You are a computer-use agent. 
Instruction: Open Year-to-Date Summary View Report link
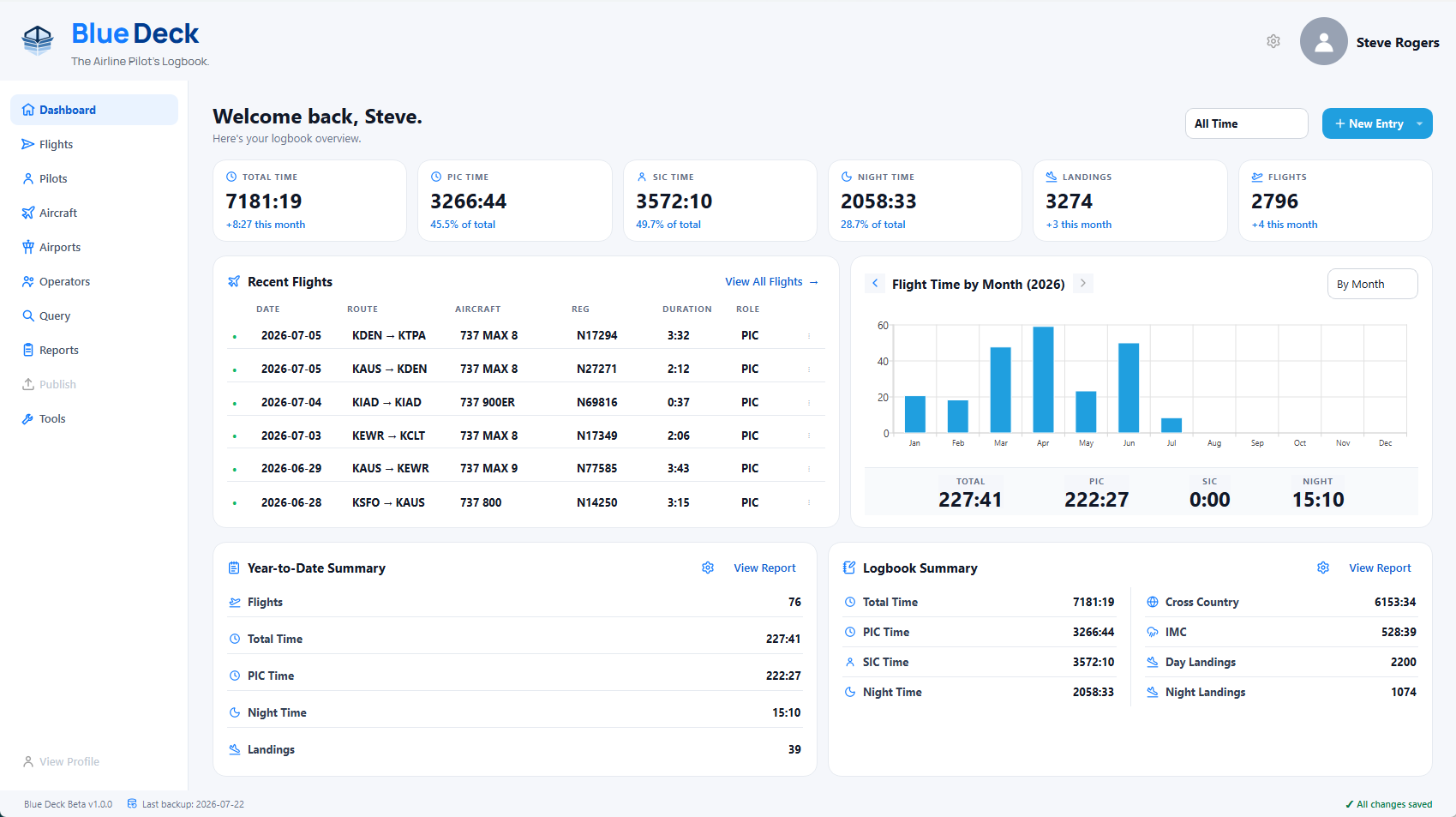(x=764, y=568)
